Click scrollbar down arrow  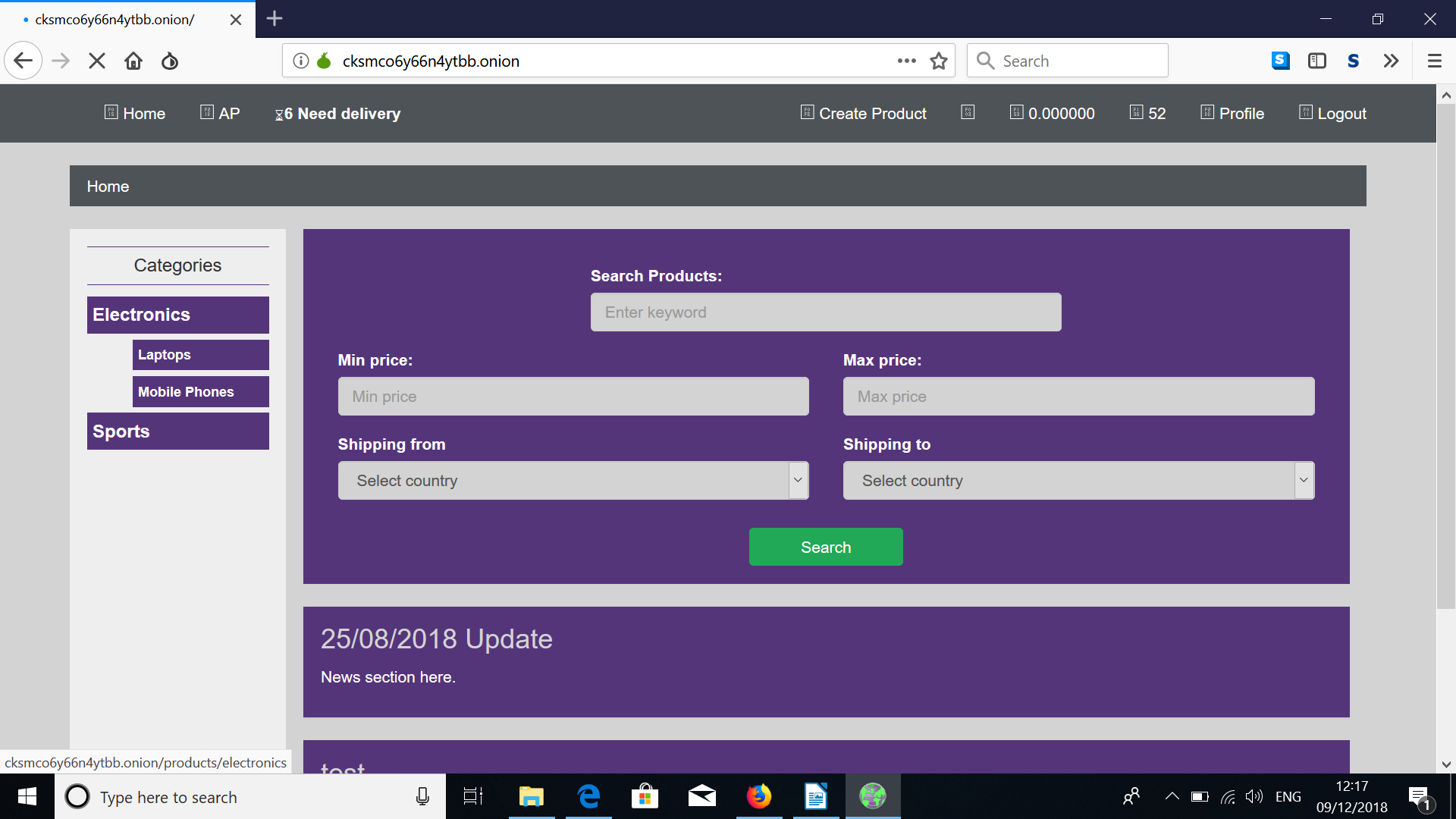pyautogui.click(x=1446, y=764)
